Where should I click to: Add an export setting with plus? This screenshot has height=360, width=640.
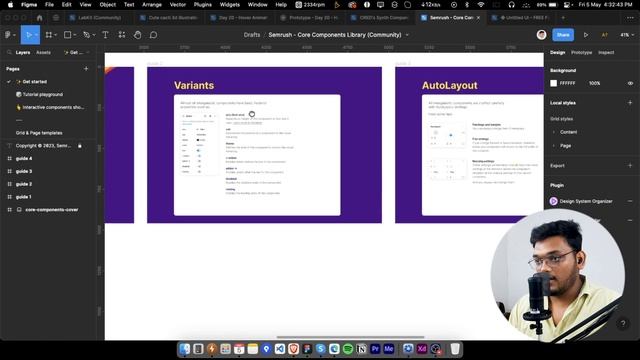tap(630, 165)
